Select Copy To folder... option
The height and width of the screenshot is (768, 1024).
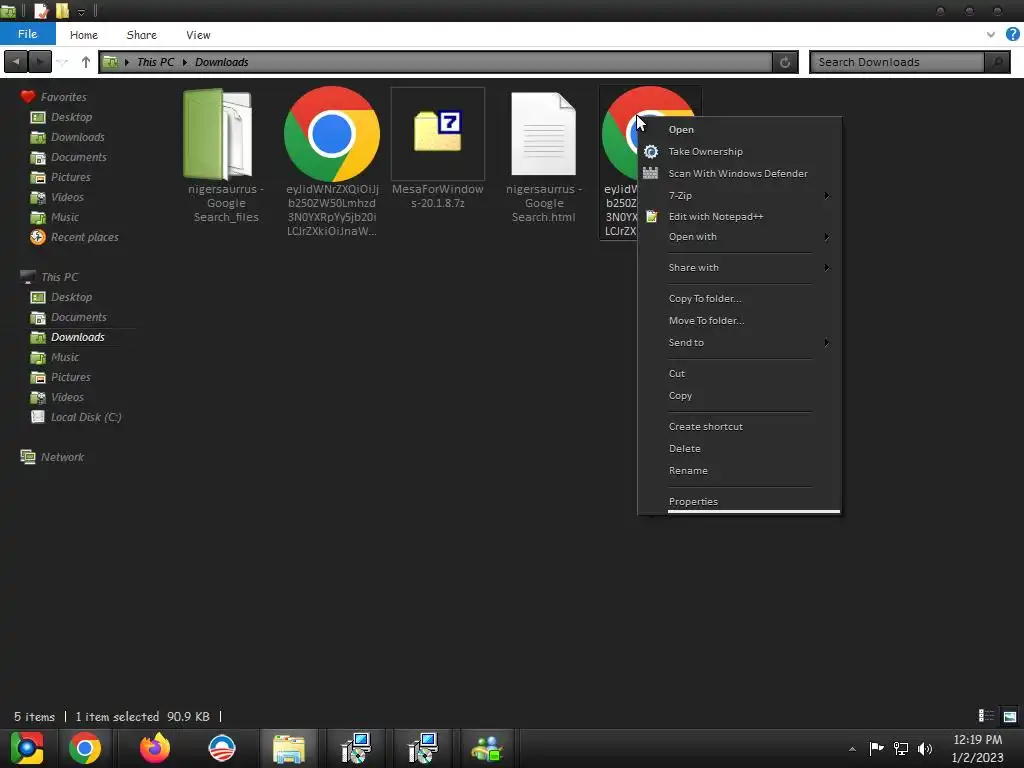click(x=740, y=298)
